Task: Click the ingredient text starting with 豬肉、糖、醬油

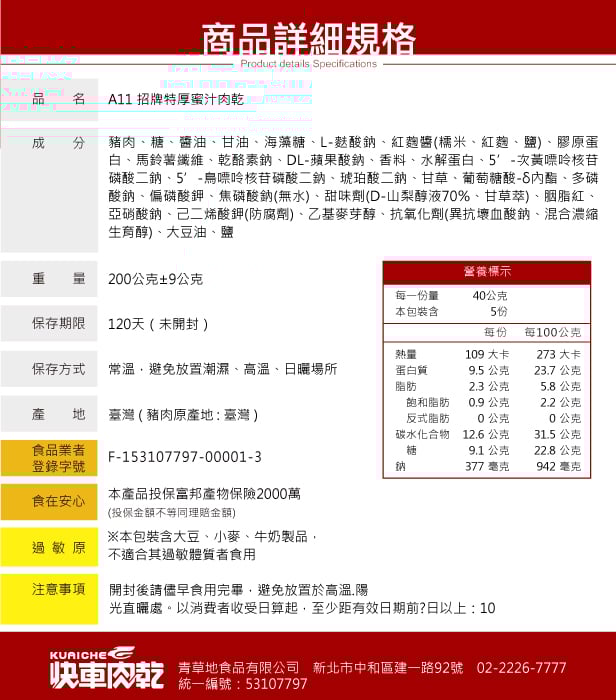Action: point(353,187)
